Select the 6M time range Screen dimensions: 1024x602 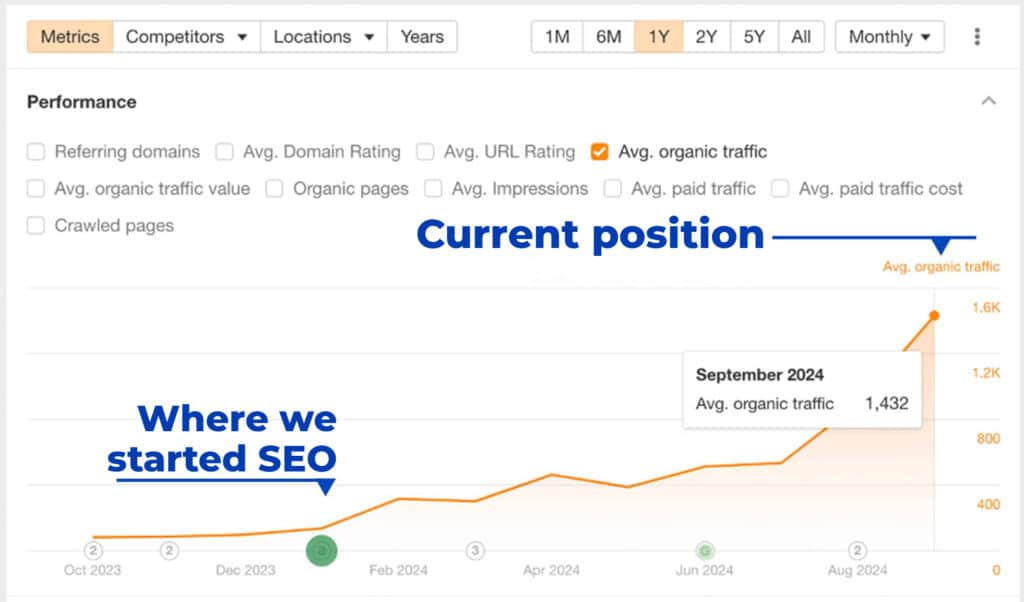pos(608,37)
